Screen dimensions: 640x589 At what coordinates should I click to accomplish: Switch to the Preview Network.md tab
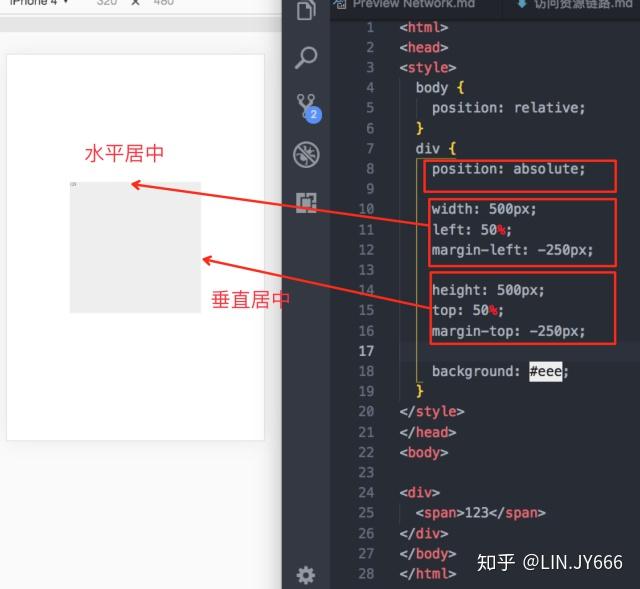(413, 4)
